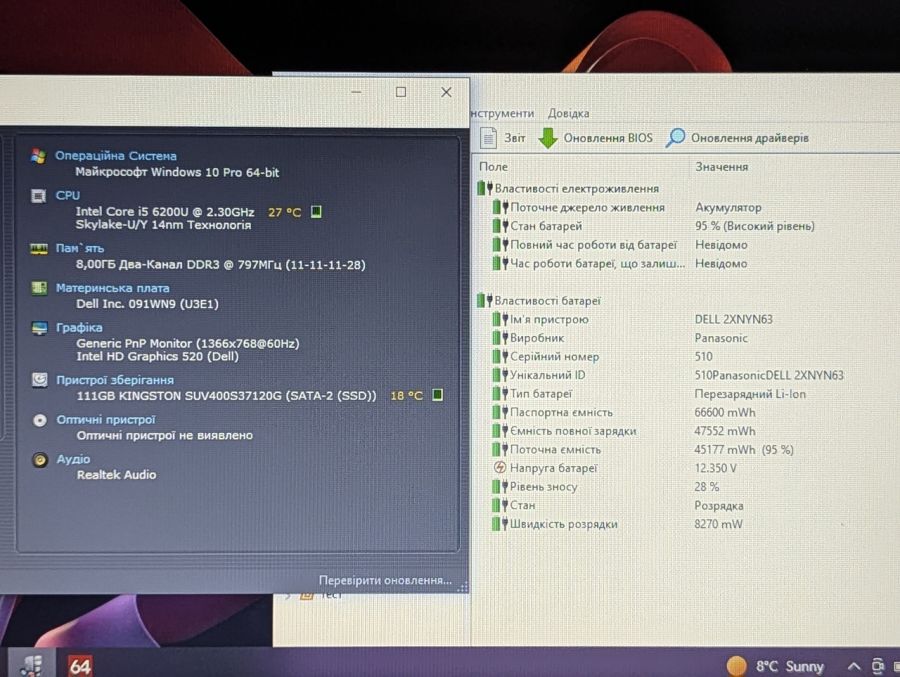Open the Інструменти menu in AIDA64
This screenshot has width=900, height=677.
click(502, 113)
